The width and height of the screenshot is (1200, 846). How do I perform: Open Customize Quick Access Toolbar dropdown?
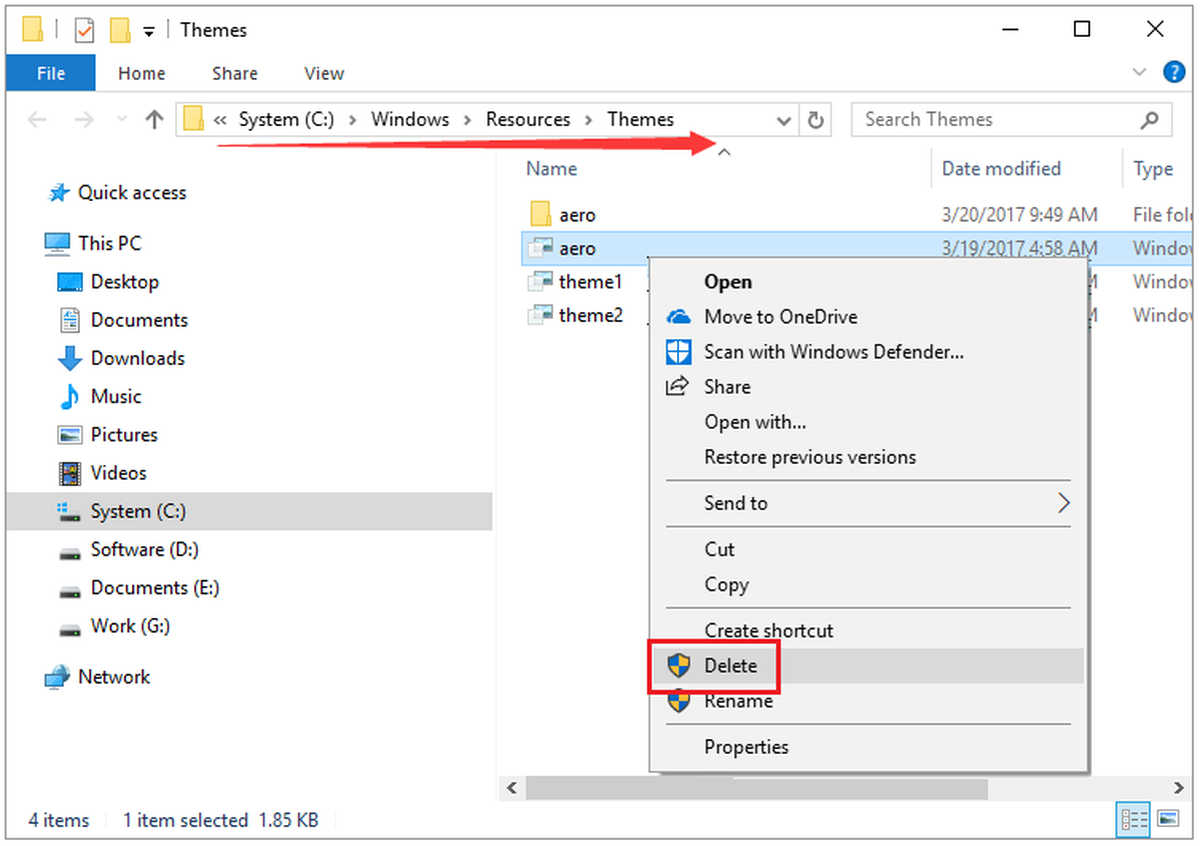(148, 31)
